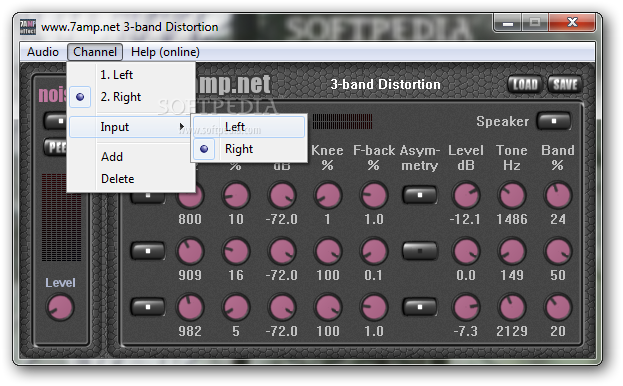623x386 pixels.
Task: Click the knob showing value 5
Action: coord(236,307)
